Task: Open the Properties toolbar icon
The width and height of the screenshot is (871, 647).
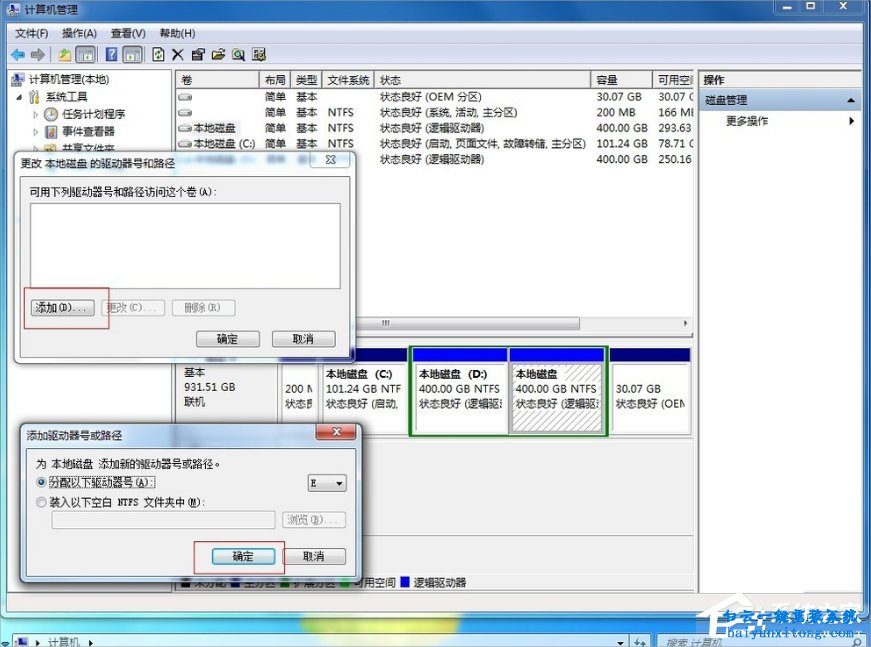Action: (199, 54)
